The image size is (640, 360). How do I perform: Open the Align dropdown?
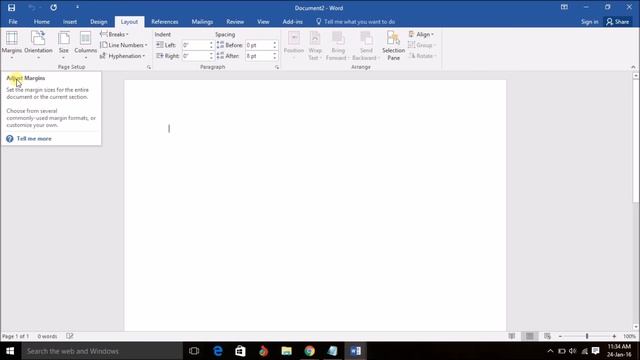click(x=421, y=34)
